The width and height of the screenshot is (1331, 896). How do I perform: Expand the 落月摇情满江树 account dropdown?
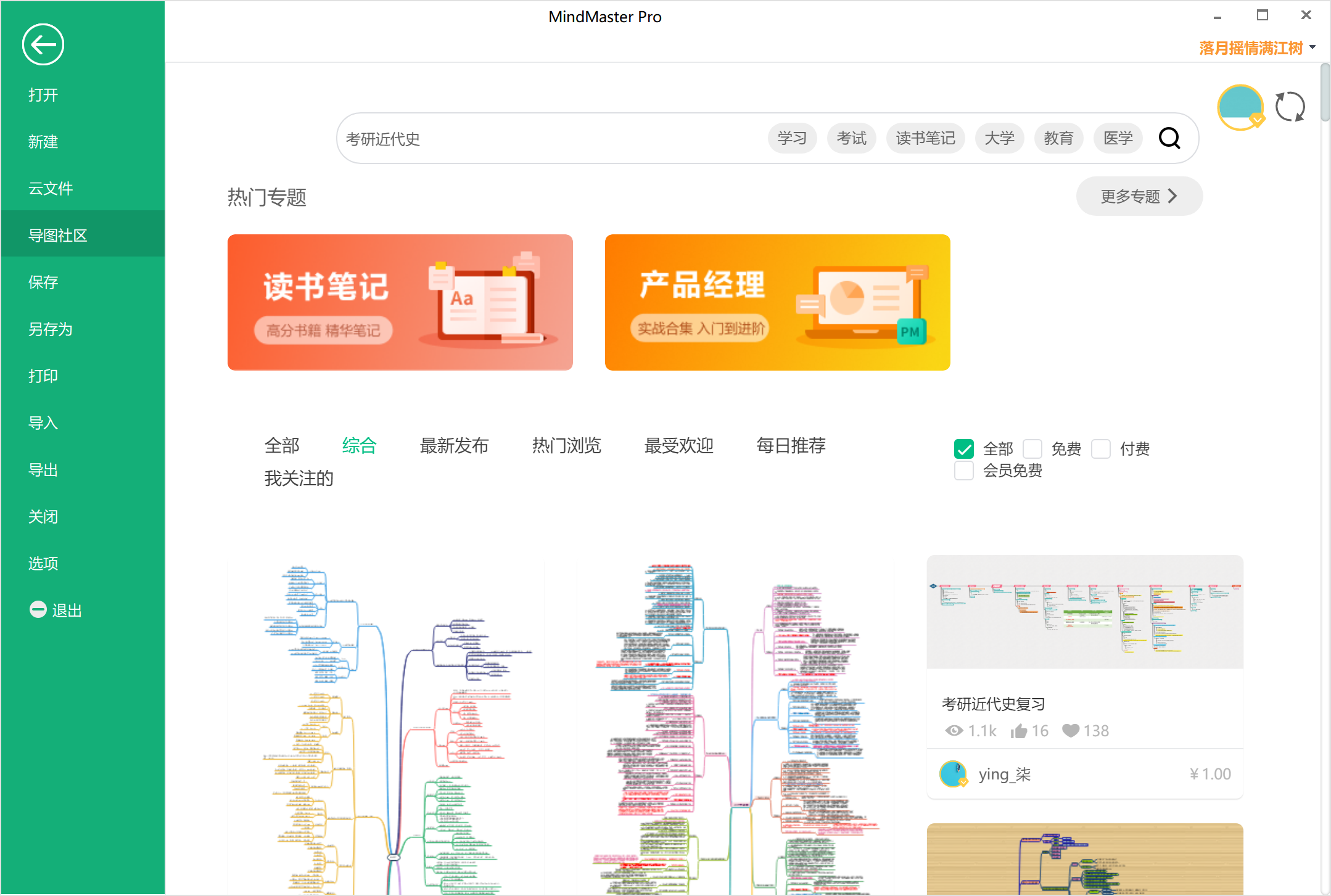[x=1312, y=47]
